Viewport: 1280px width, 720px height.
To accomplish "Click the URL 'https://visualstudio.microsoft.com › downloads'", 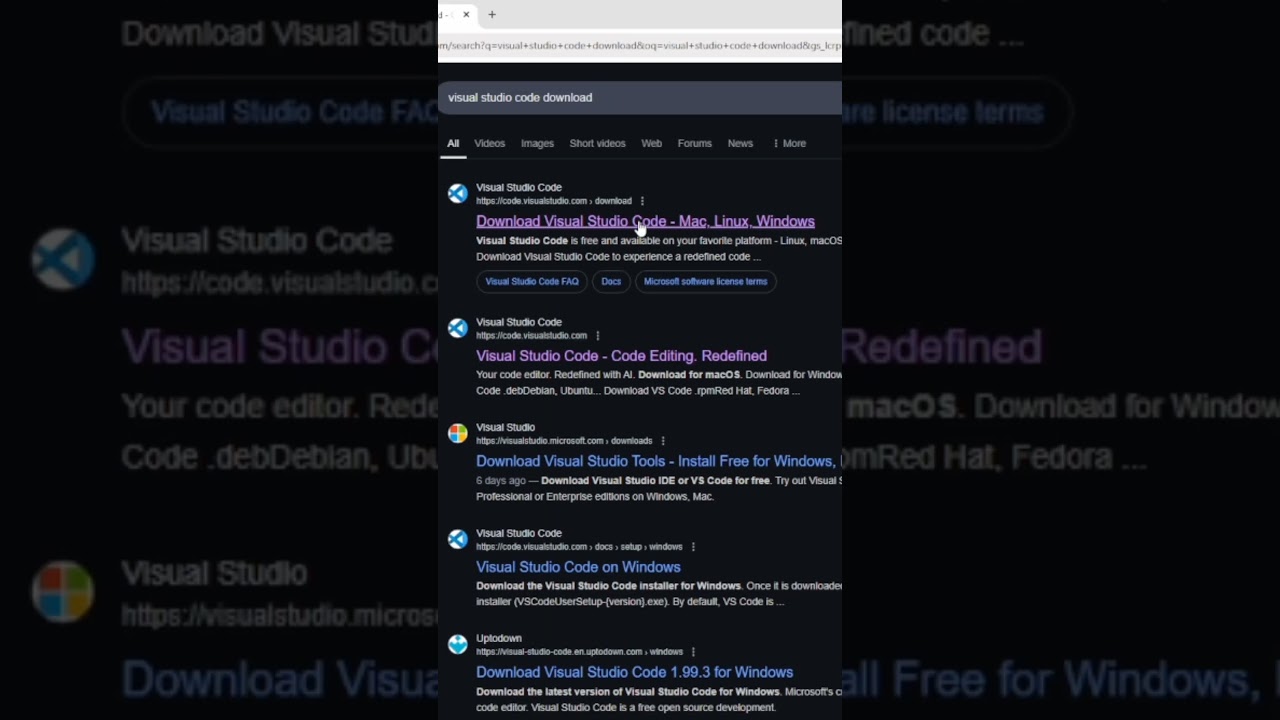I will pos(564,441).
